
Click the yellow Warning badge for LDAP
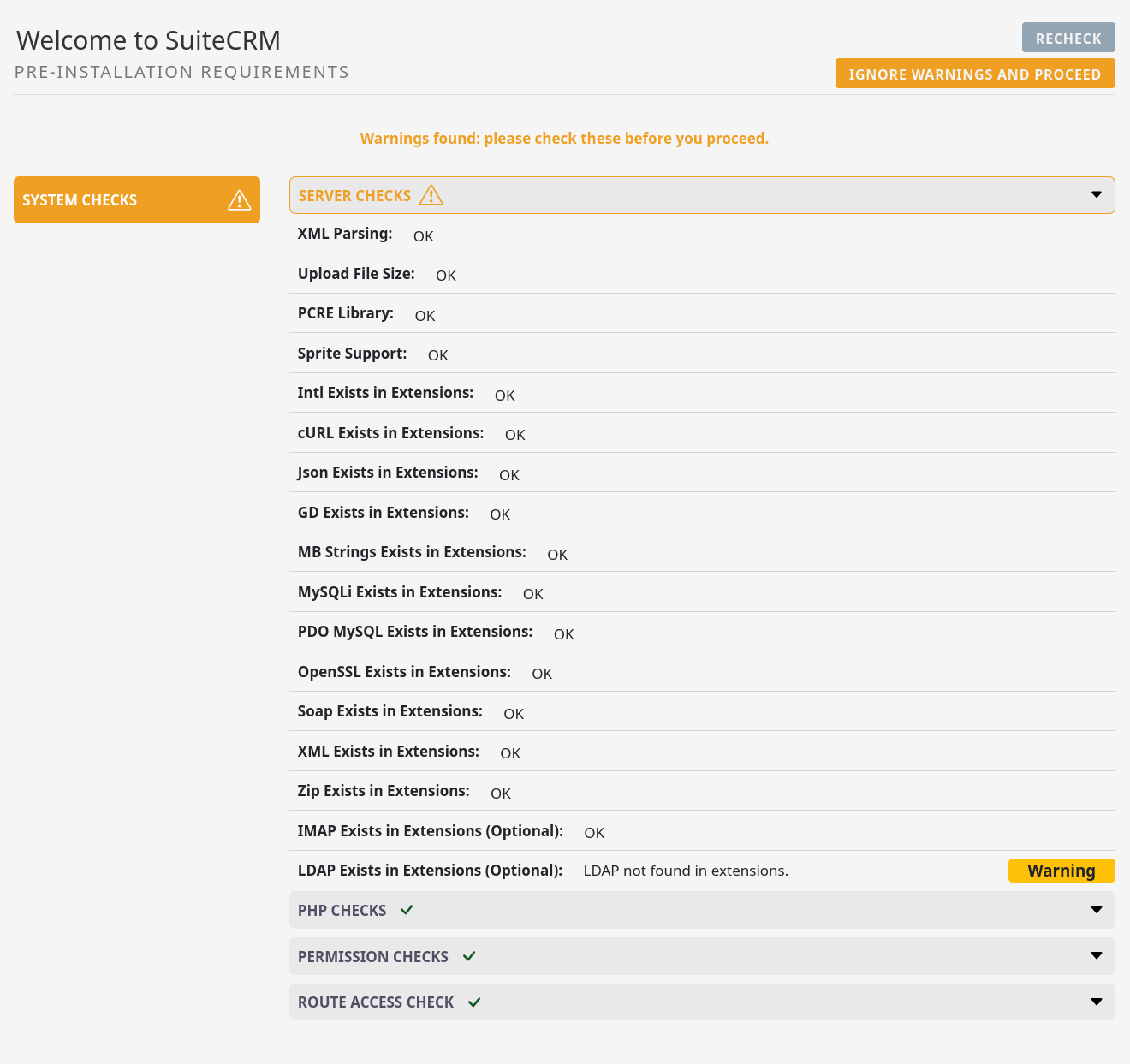tap(1061, 871)
